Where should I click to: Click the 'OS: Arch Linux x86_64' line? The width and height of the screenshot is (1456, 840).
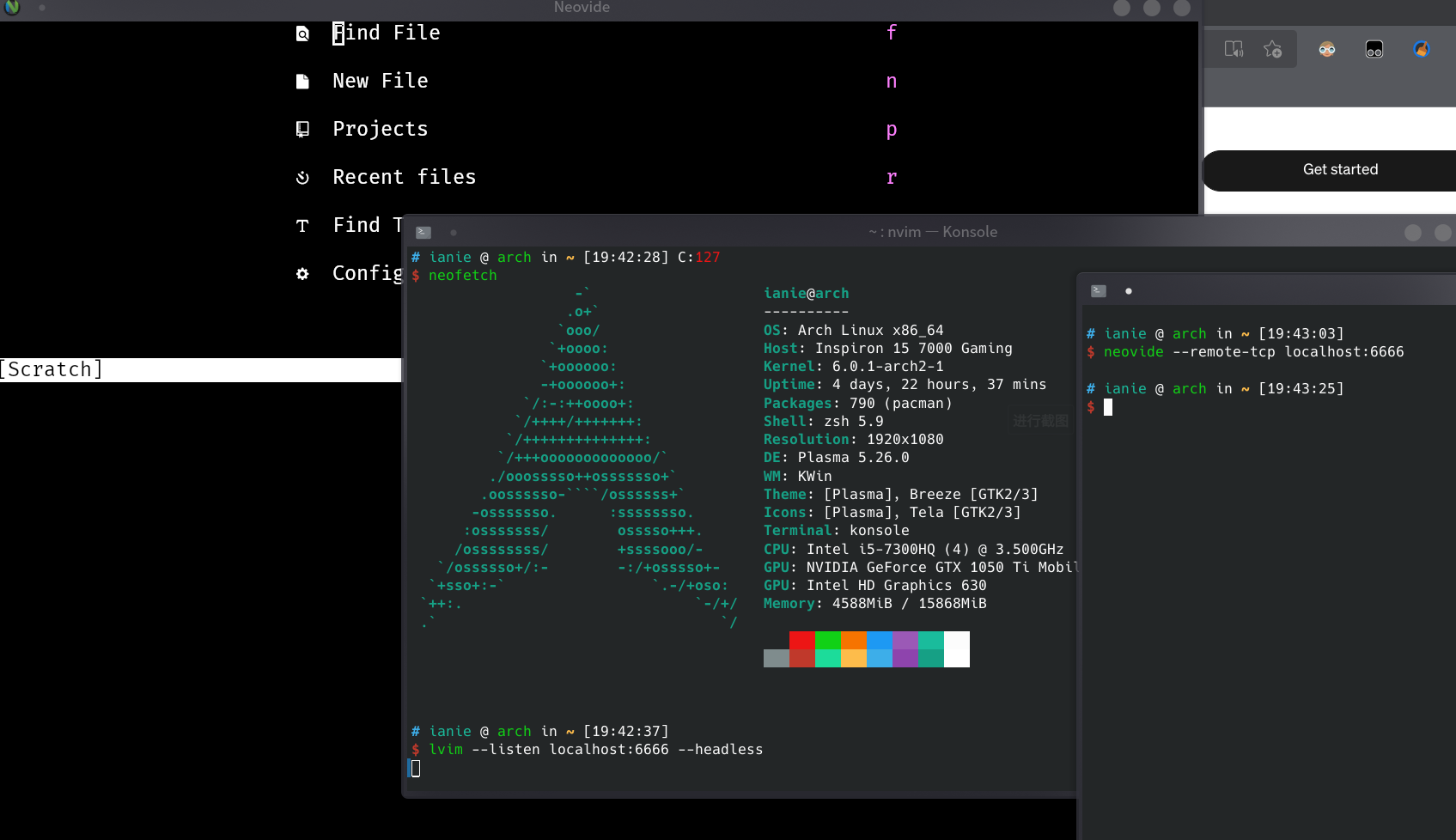click(x=854, y=330)
